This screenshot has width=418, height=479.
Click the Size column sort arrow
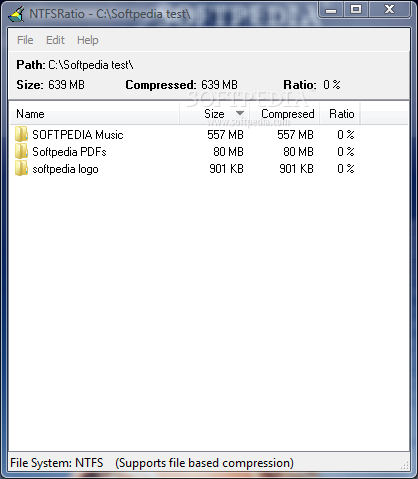[x=240, y=114]
